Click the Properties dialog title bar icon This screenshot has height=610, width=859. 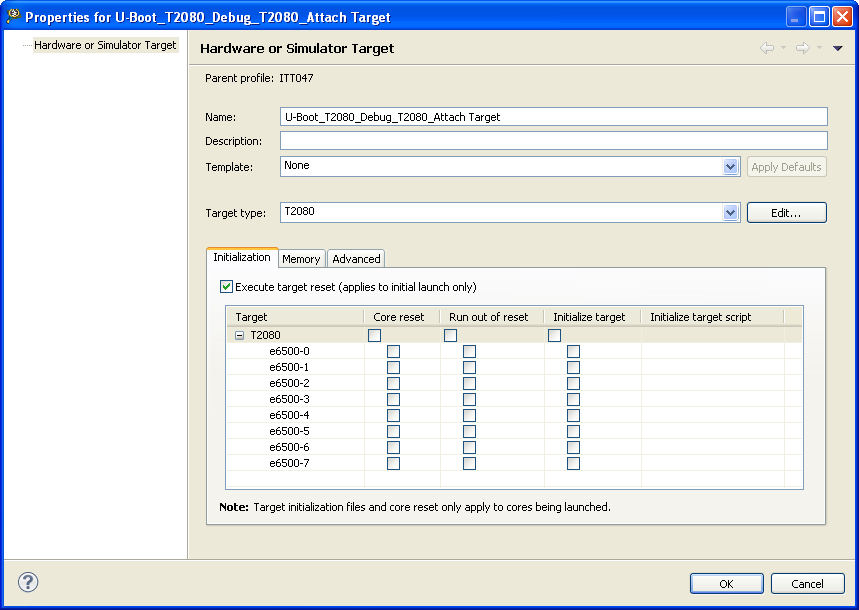tap(14, 16)
